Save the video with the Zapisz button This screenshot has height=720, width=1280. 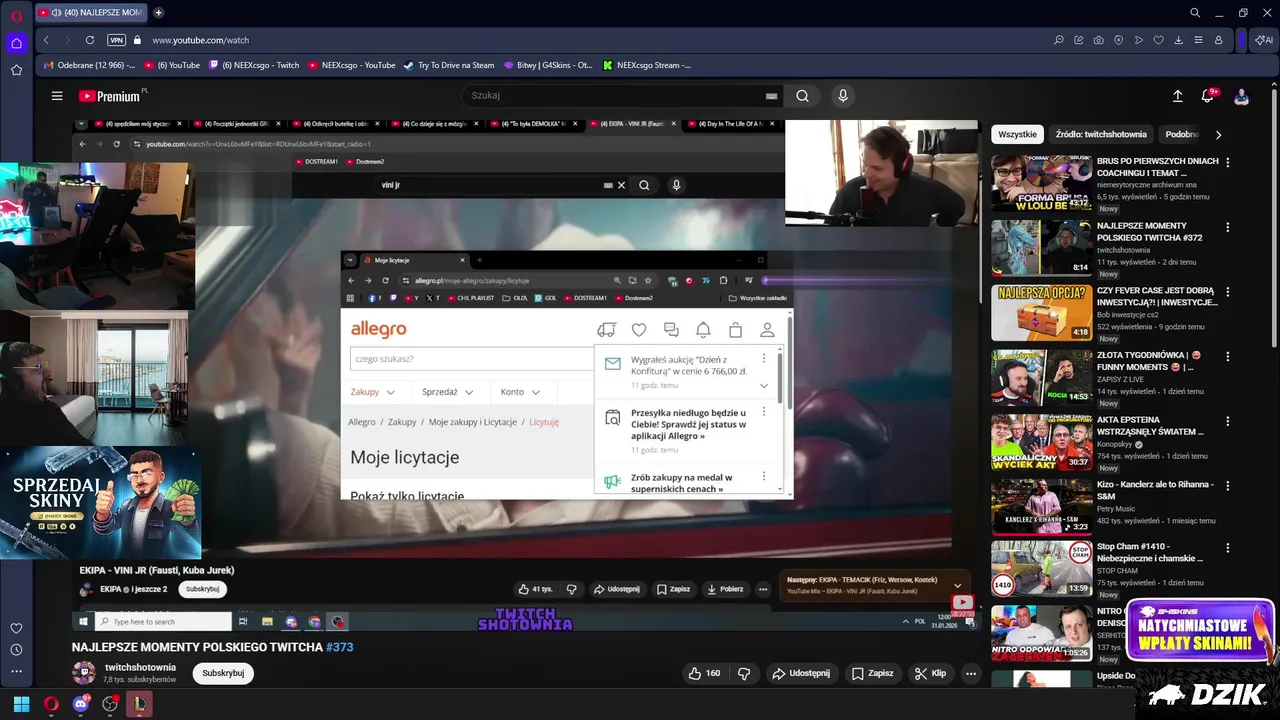873,673
